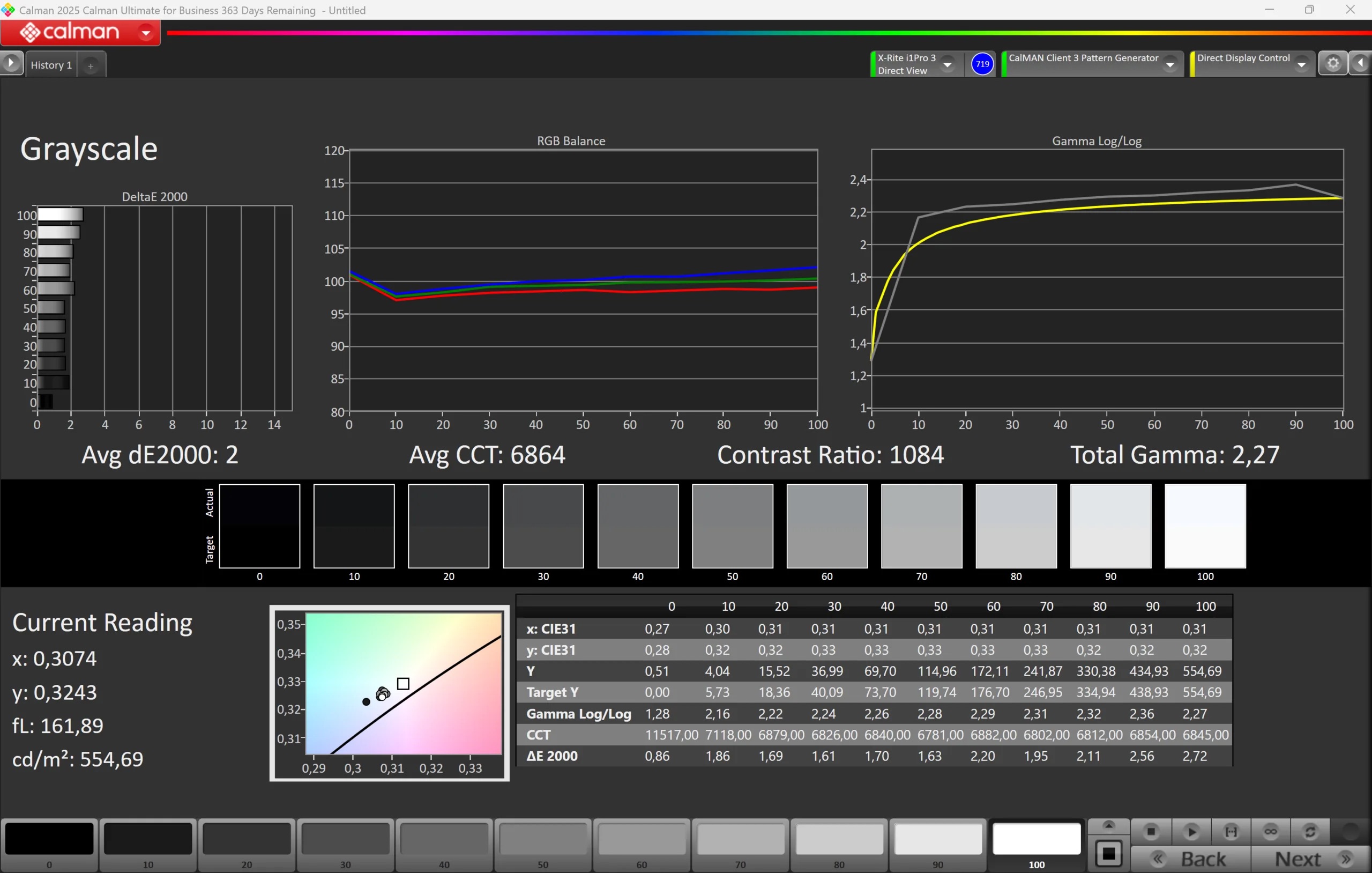Expand the X-Rite i1Pro 3 meter dropdown
Viewport: 1372px width, 873px height.
(x=947, y=64)
